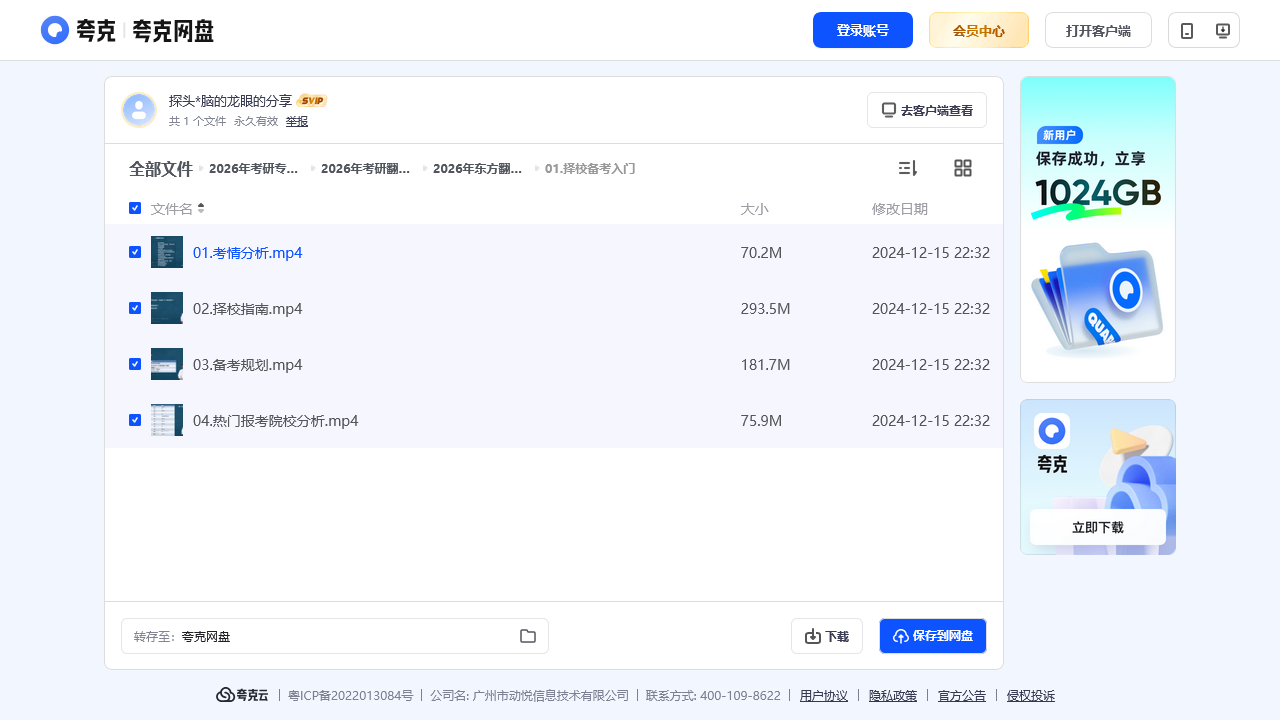Click the 登录账号 button

[863, 30]
